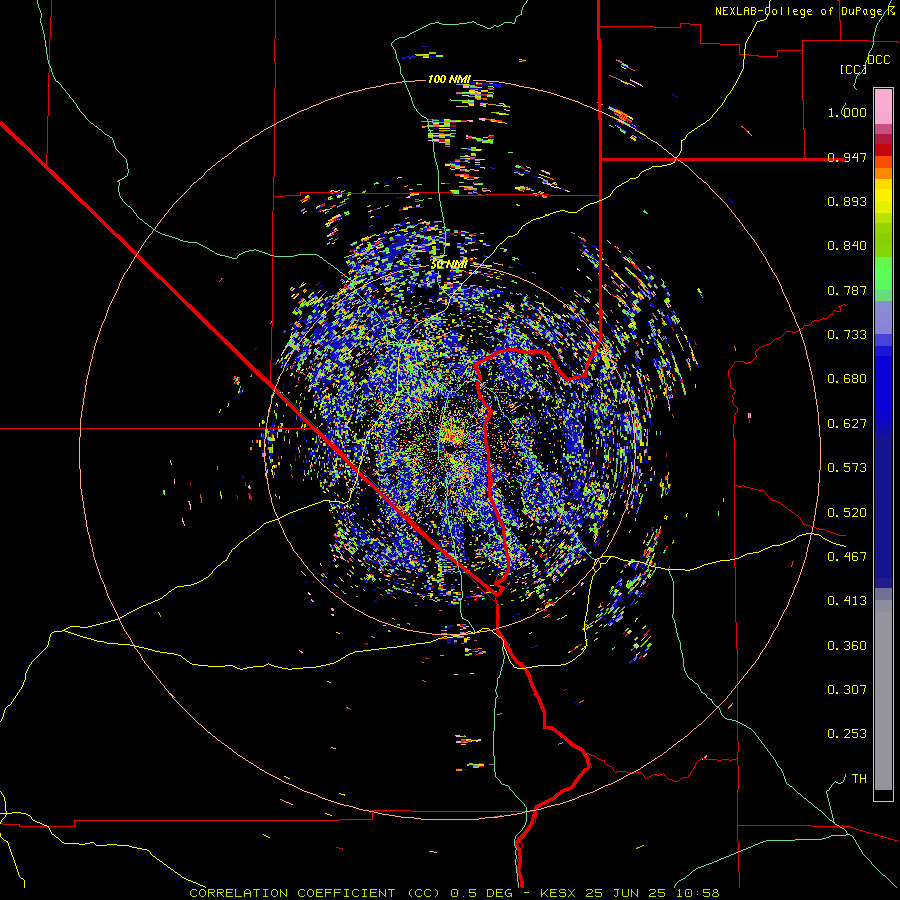Select the 0.573 legend value

tap(847, 468)
